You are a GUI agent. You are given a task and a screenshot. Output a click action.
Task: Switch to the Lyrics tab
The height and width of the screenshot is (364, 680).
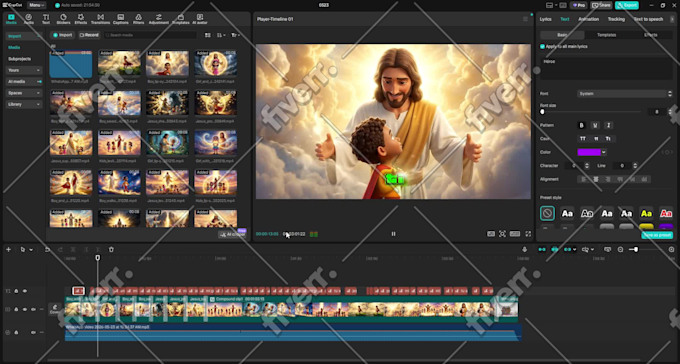click(546, 19)
